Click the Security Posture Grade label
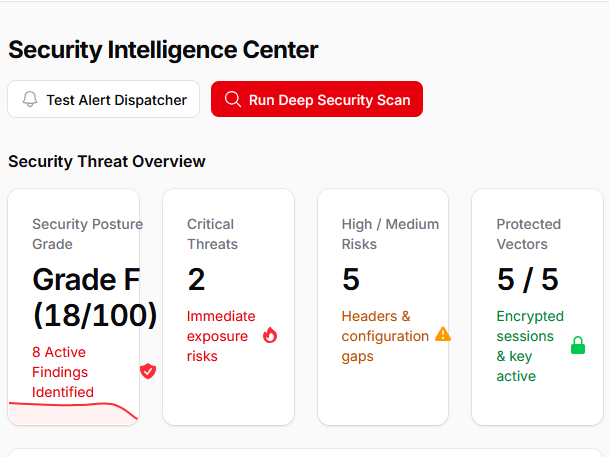 [87, 234]
